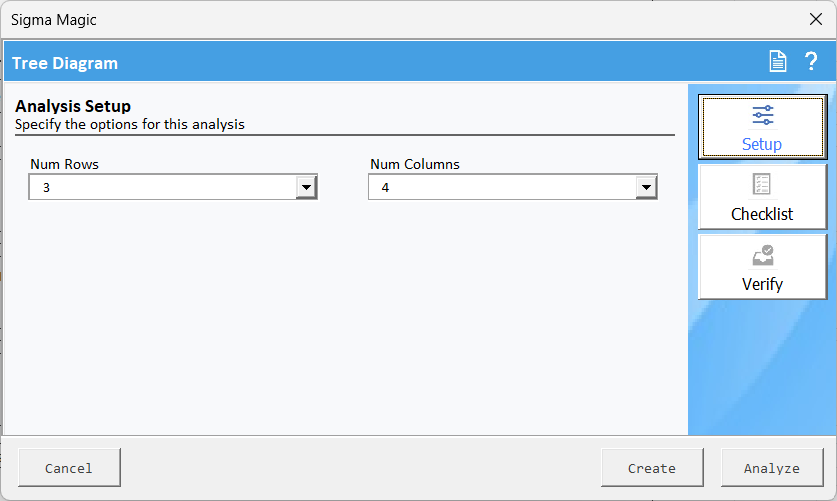Expand the Num Rows dropdown arrow
Image resolution: width=837 pixels, height=501 pixels.
point(306,187)
